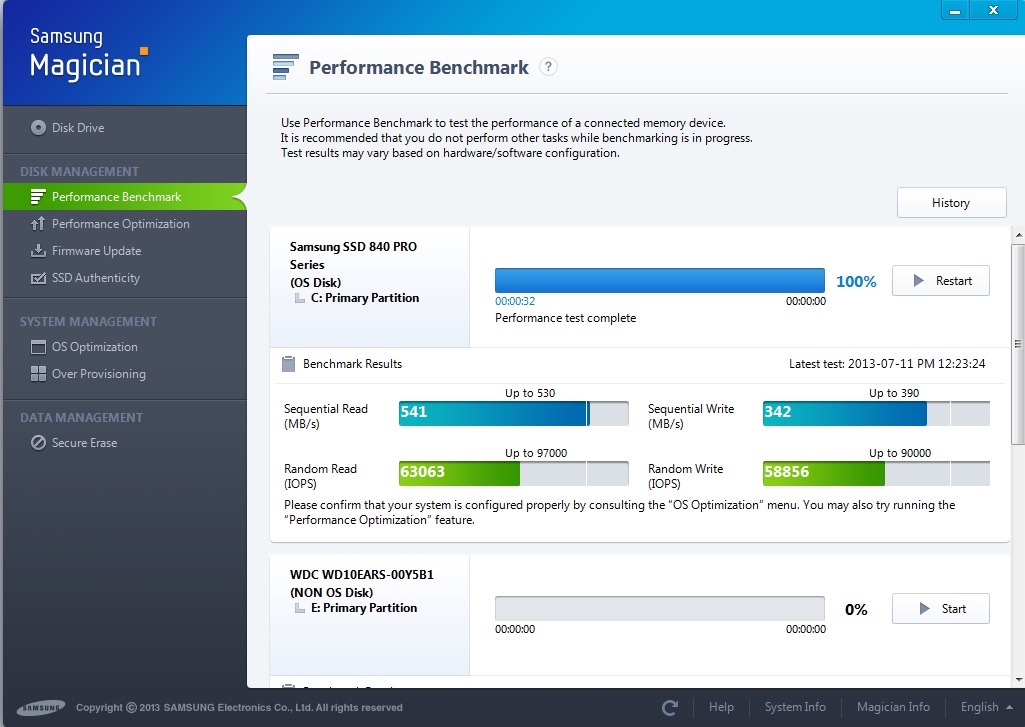Open Magician Info

click(x=893, y=707)
